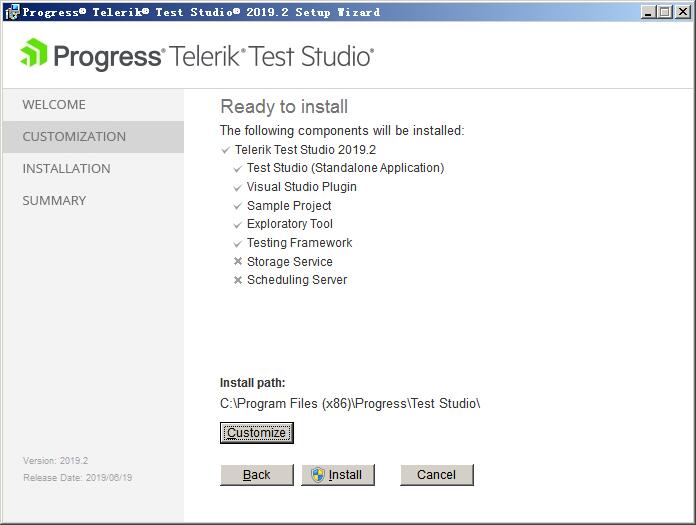The image size is (696, 525).
Task: Maximize the Setup Wizard window
Action: coord(664,12)
